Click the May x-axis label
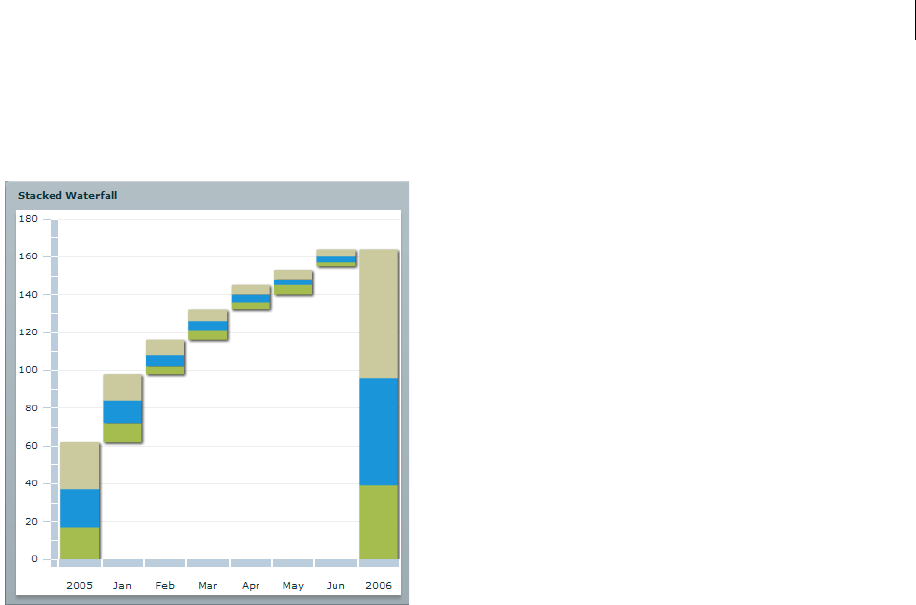Image resolution: width=916 pixels, height=605 pixels. (x=293, y=586)
